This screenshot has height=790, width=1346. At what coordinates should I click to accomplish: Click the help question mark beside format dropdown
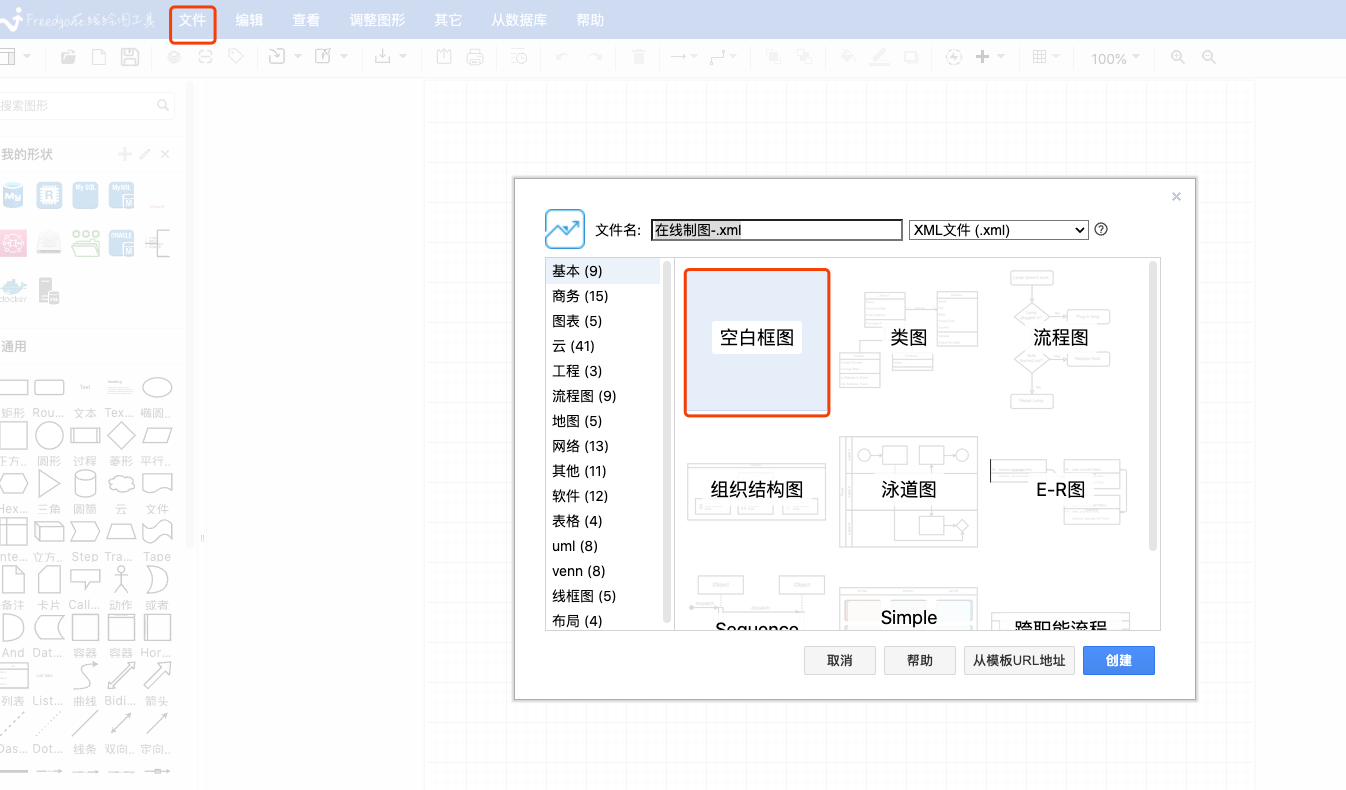coord(1101,229)
